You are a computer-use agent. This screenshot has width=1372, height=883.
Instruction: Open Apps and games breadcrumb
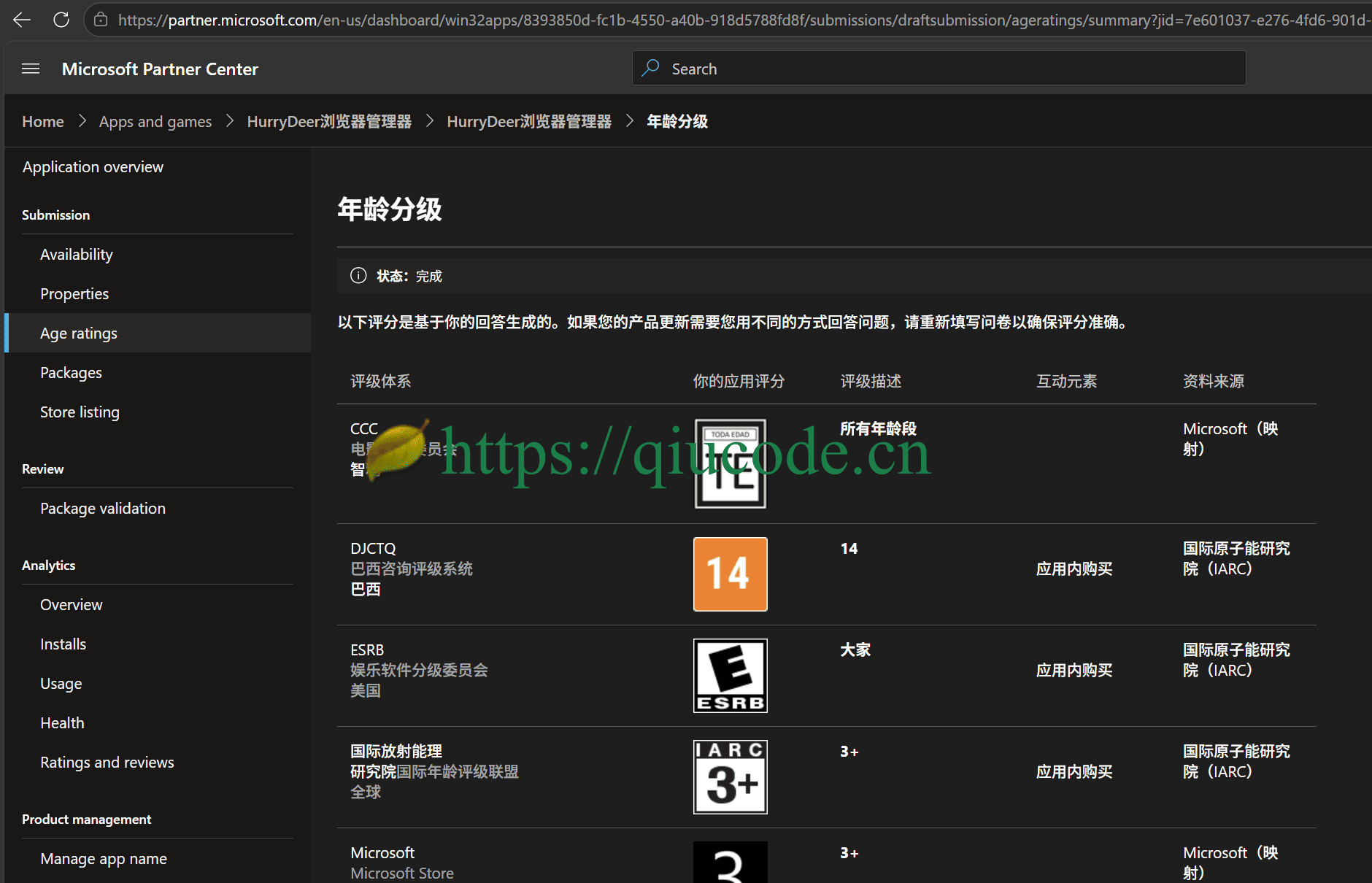coord(155,121)
